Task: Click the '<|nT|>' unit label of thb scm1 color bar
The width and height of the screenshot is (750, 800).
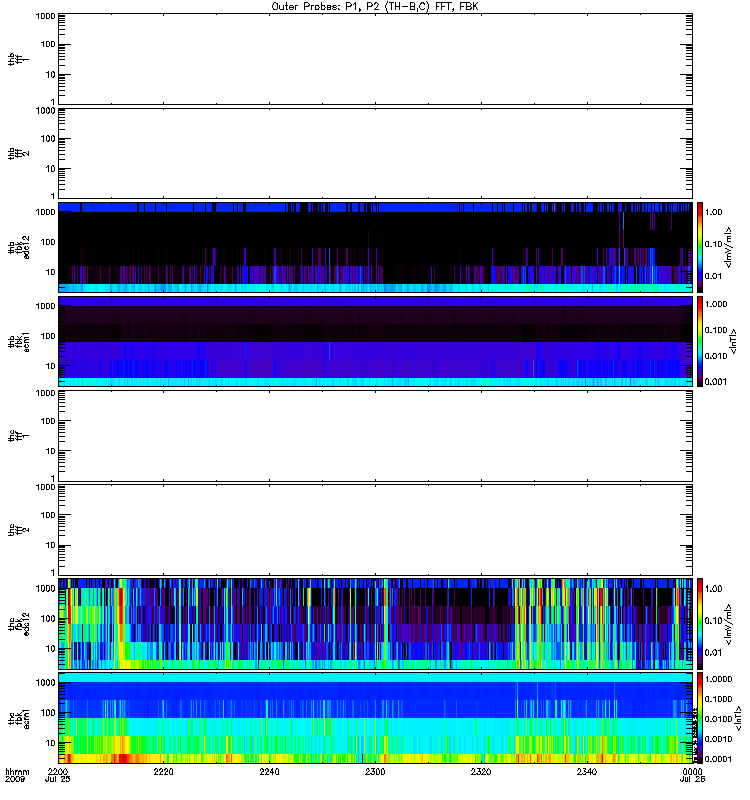Action: pos(733,342)
